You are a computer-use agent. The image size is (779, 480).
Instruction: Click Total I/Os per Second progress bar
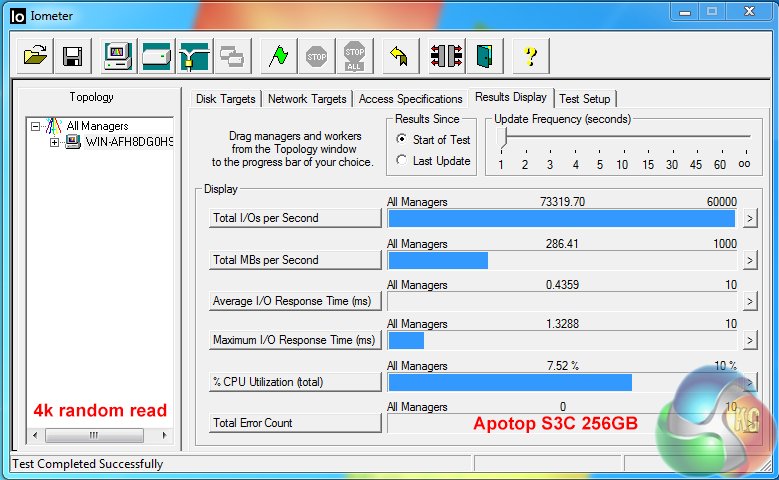(562, 219)
